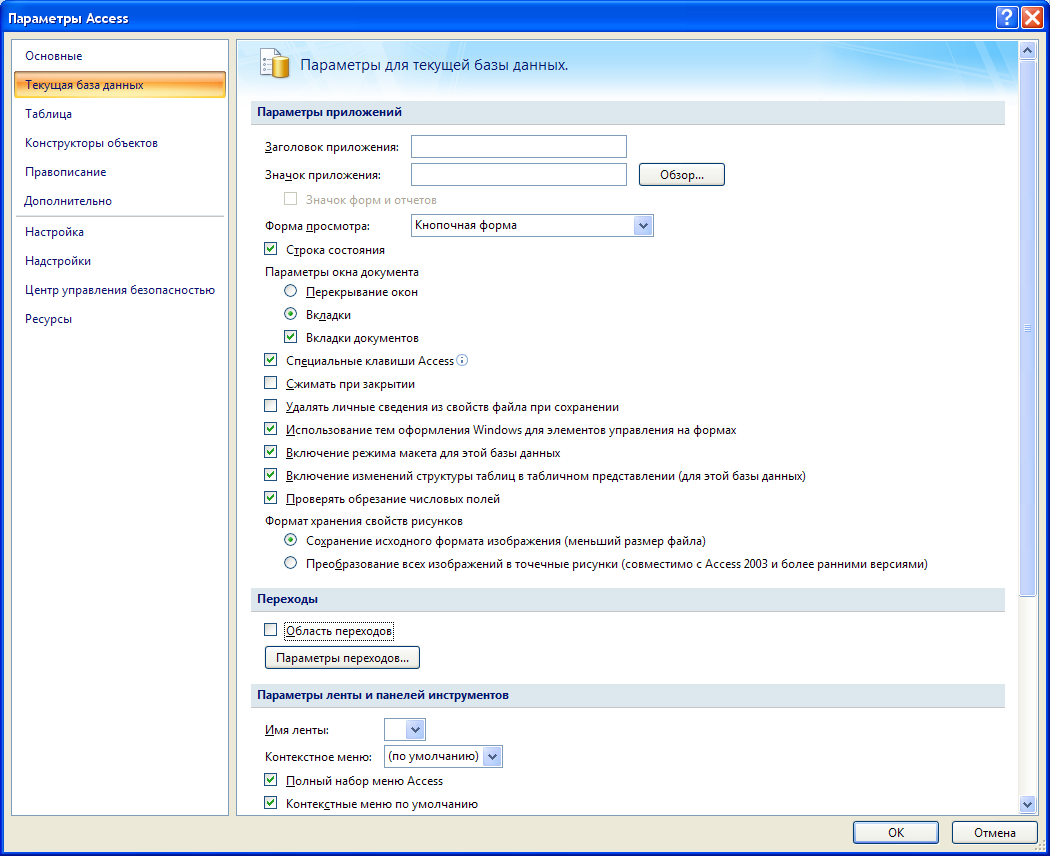Enable Сжимать при закрытии
The height and width of the screenshot is (856, 1050).
coord(271,383)
